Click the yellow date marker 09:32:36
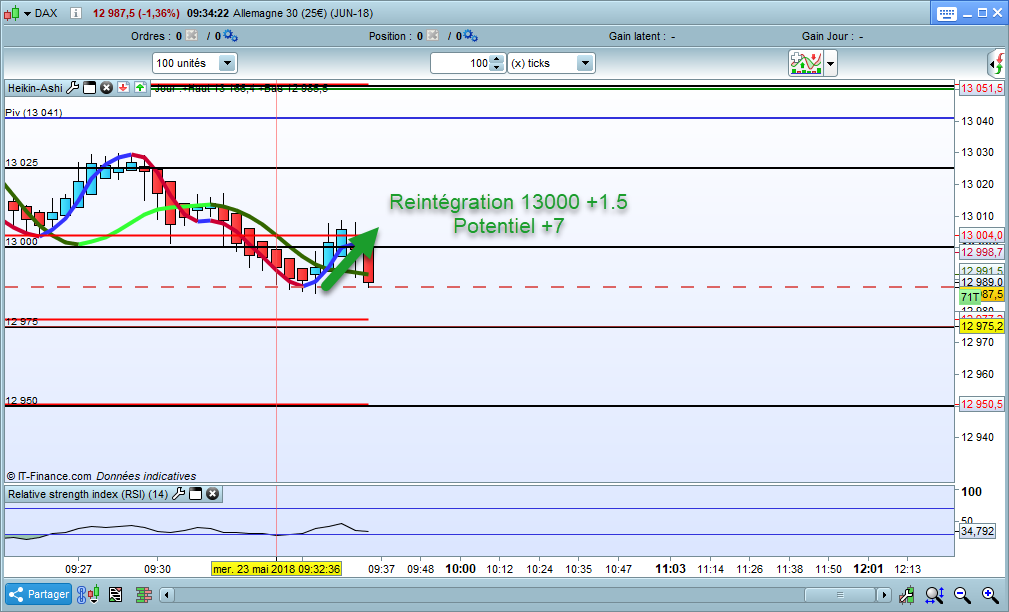1009x612 pixels. pos(277,569)
